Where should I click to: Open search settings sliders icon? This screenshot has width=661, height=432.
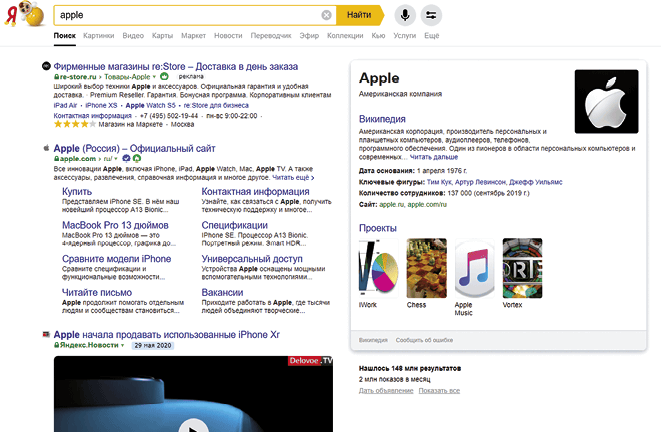(431, 15)
